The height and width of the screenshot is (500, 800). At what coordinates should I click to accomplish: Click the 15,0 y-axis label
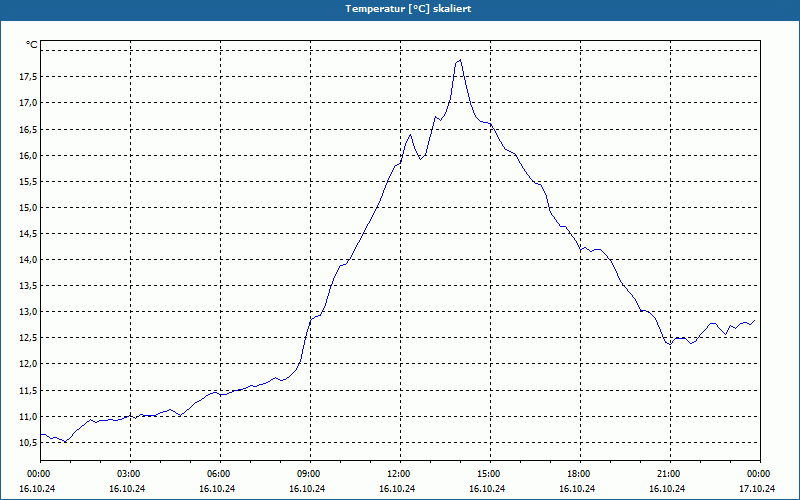[x=27, y=208]
